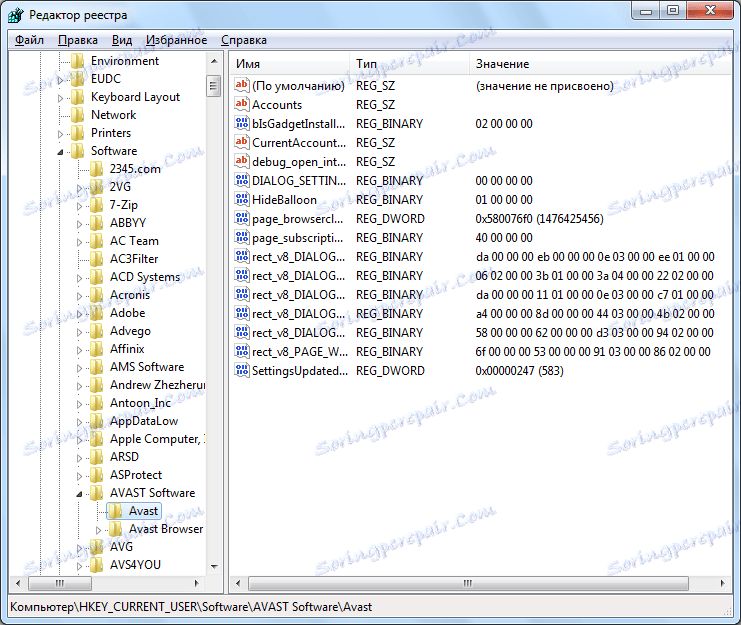741x625 pixels.
Task: Open the Файл menu
Action: (x=29, y=40)
